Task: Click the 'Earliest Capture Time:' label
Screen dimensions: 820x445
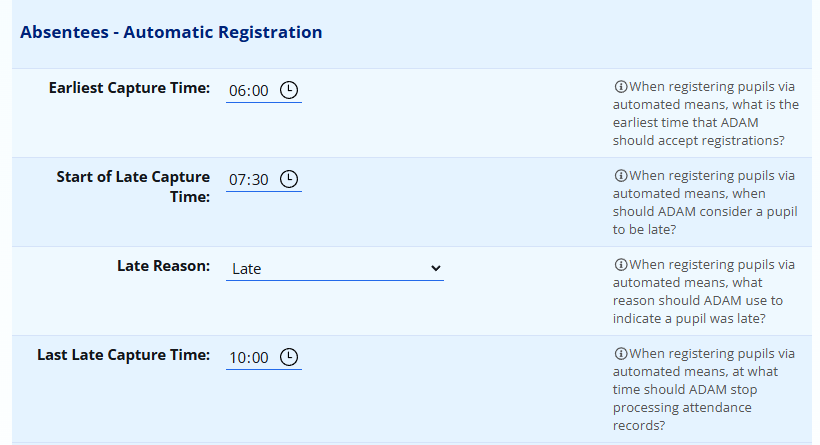Action: coord(129,88)
